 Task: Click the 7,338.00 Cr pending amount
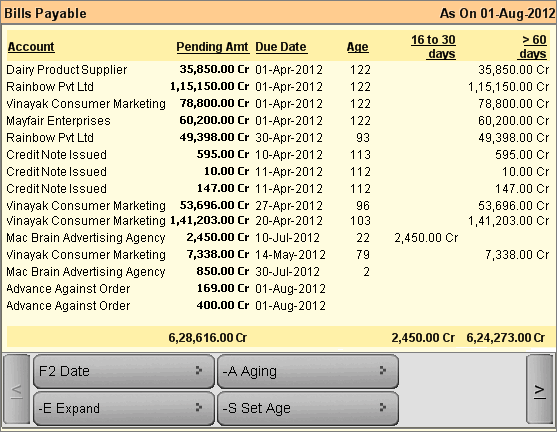coord(217,254)
